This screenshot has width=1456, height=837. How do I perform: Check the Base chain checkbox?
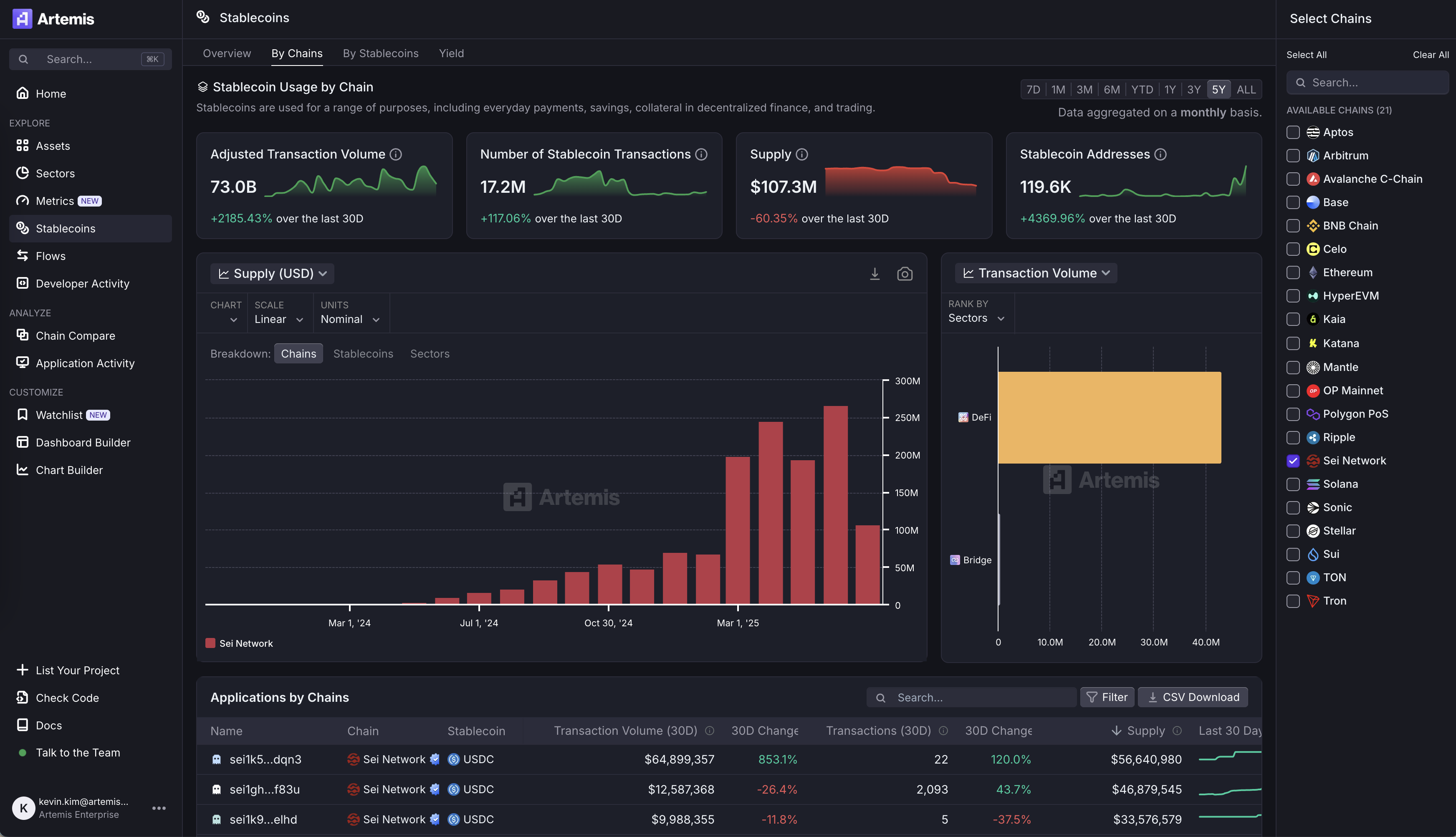pyautogui.click(x=1293, y=202)
